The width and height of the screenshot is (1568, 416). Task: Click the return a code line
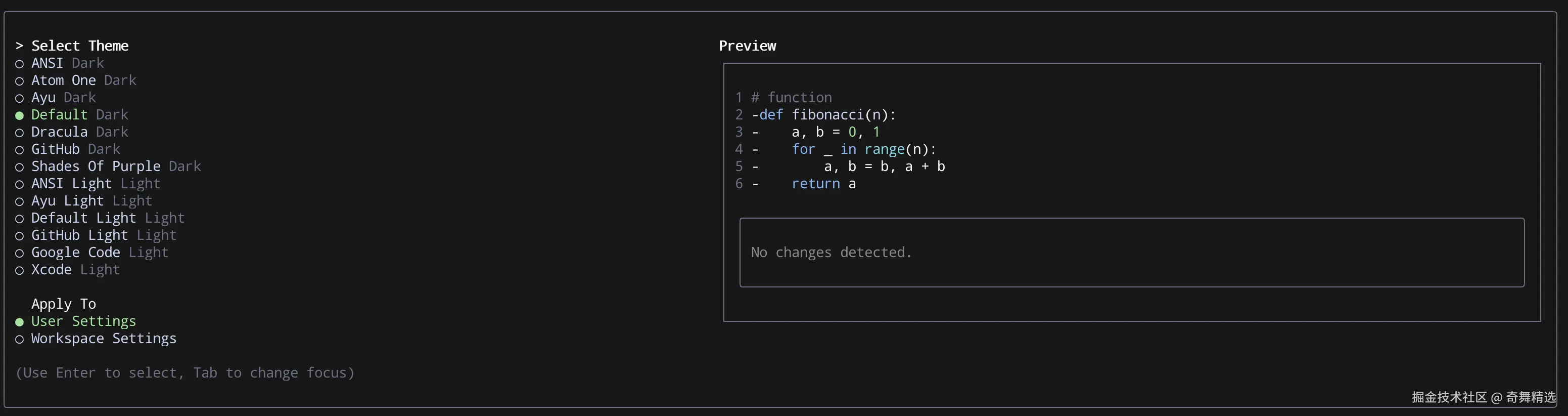click(x=823, y=184)
